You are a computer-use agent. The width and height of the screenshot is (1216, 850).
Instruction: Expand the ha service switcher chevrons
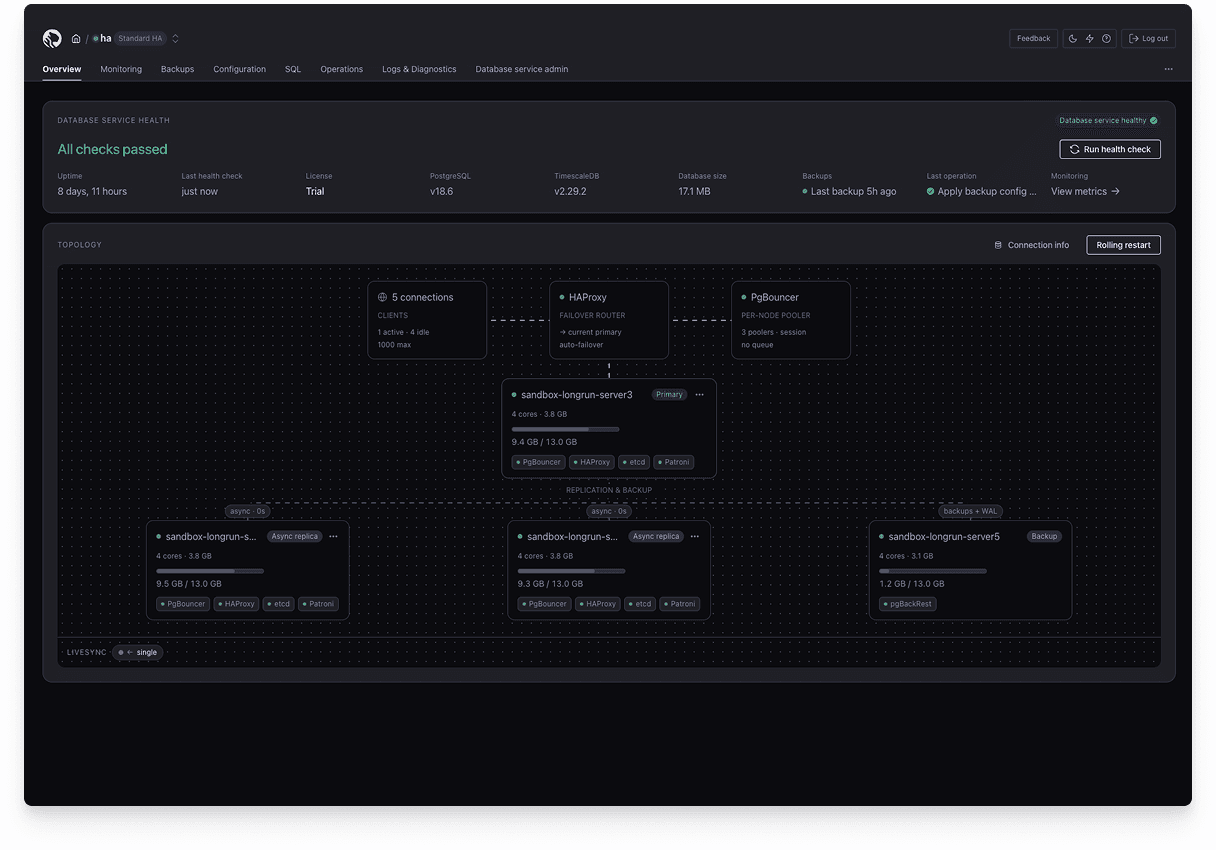176,39
